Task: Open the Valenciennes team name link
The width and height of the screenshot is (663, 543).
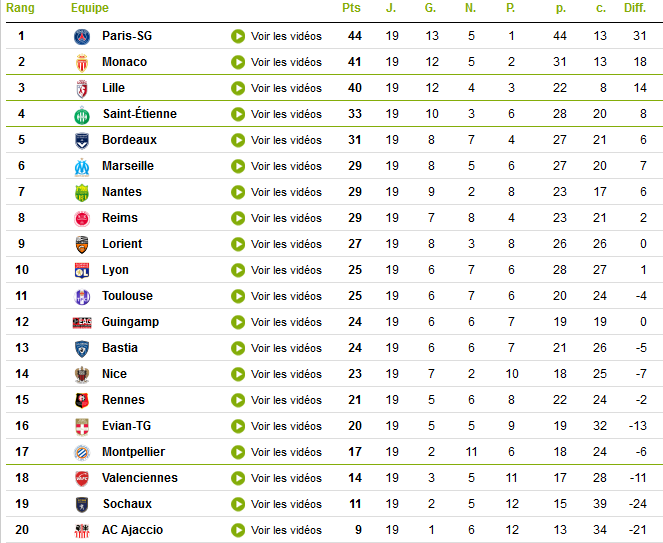Action: click(x=140, y=478)
